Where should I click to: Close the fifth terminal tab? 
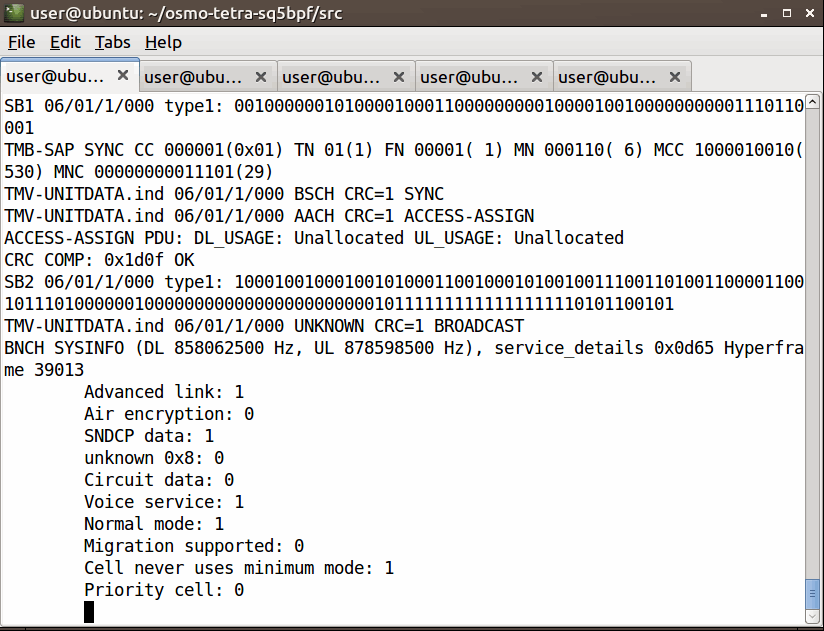coord(675,77)
